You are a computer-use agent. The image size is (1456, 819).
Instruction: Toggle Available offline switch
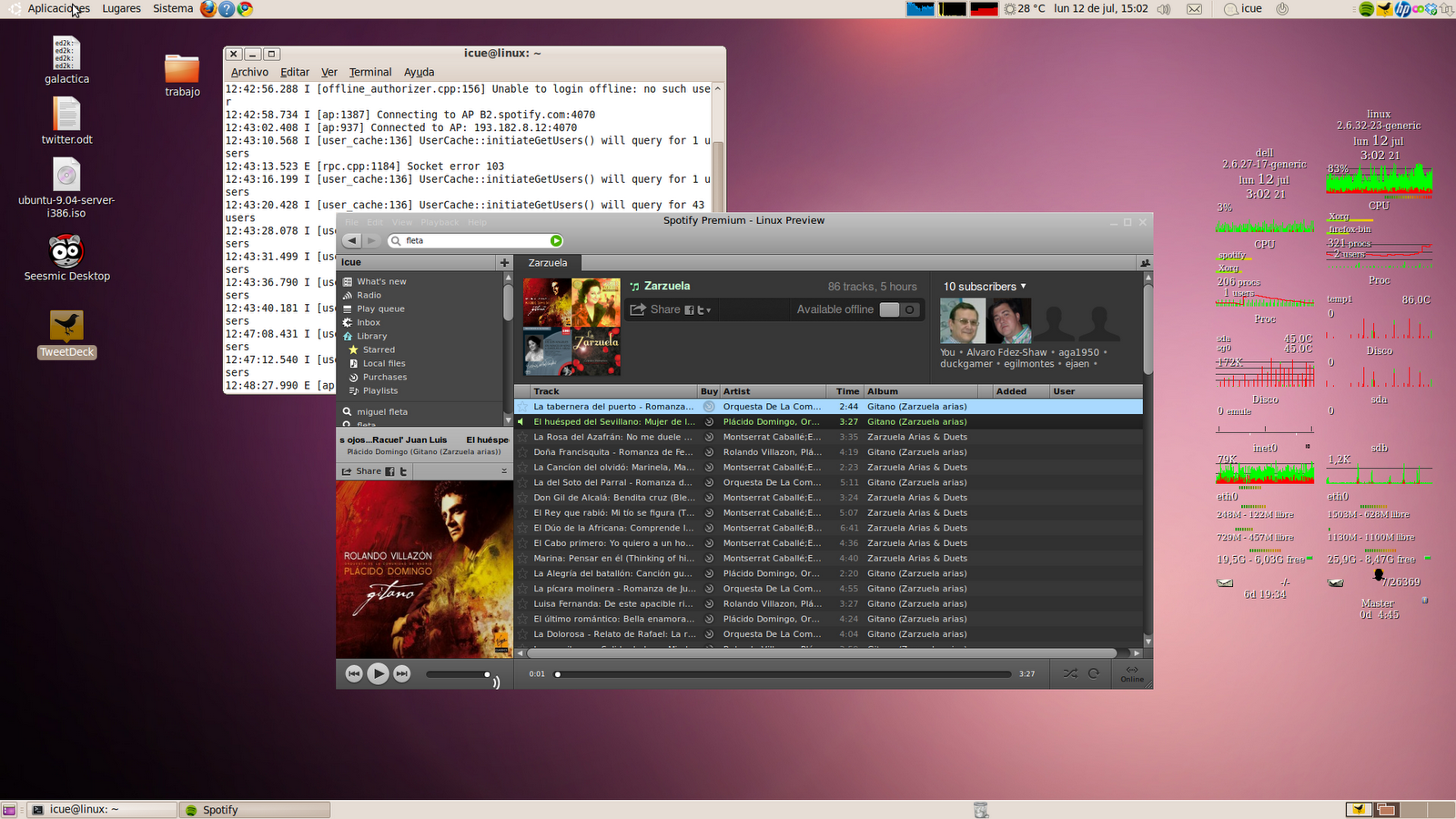point(899,309)
